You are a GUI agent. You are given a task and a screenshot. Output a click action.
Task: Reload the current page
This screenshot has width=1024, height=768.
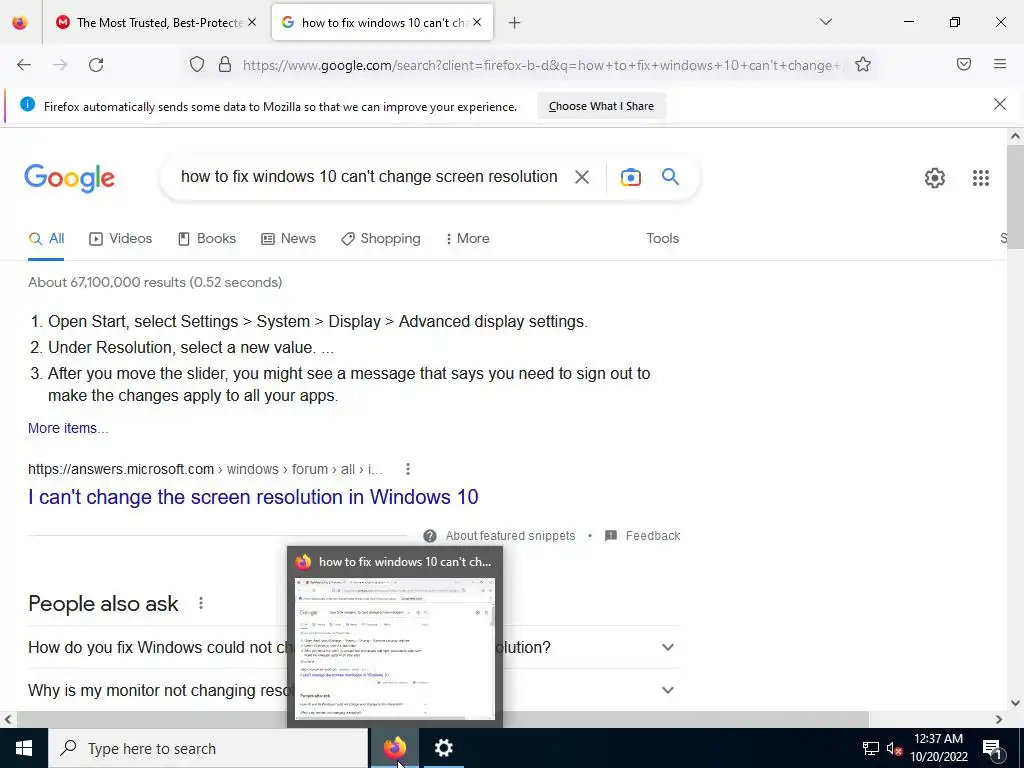click(x=96, y=65)
